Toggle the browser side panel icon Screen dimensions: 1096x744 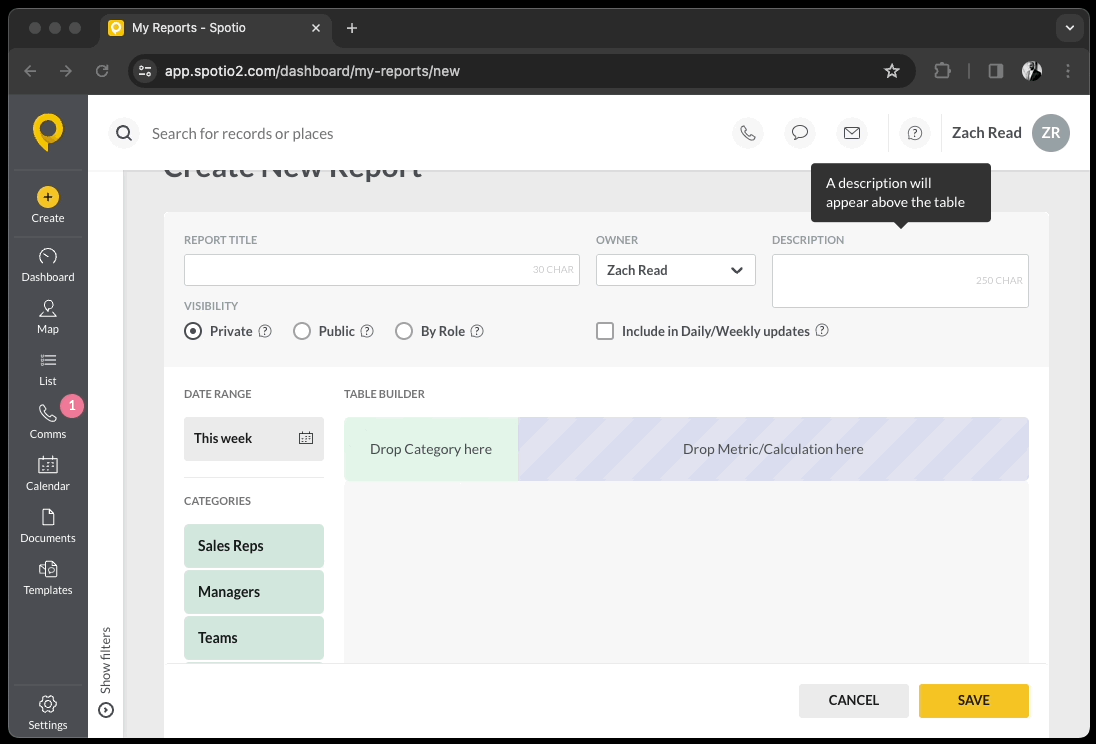995,71
